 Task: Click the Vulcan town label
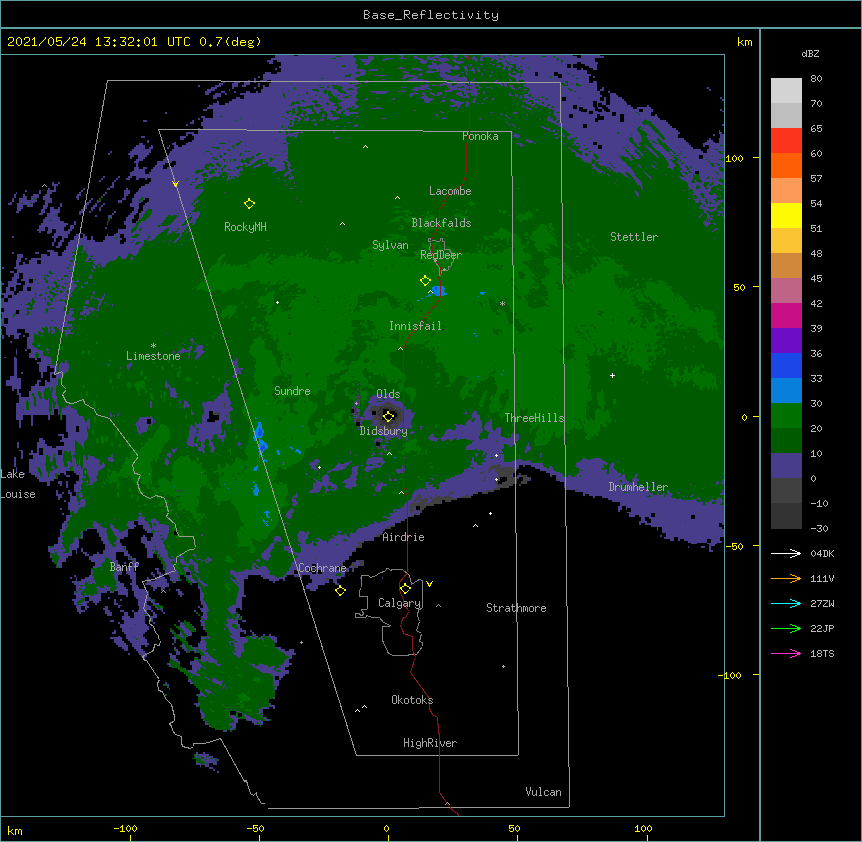(543, 792)
